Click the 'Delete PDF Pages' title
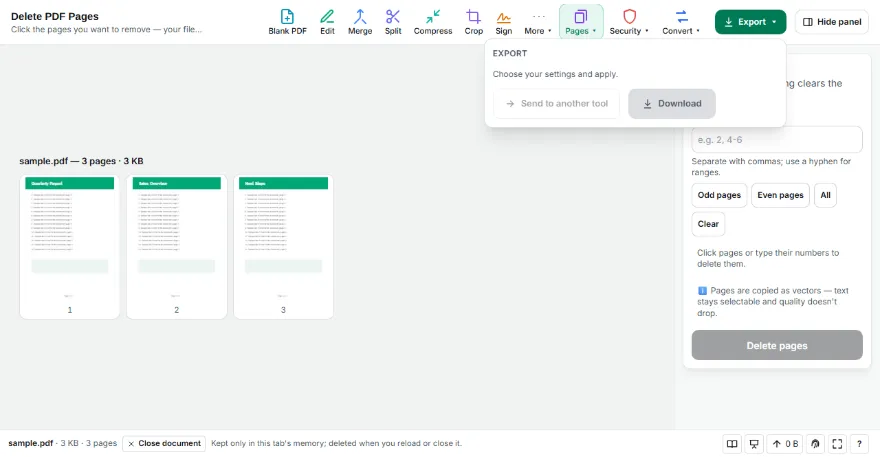Viewport: 880px width, 457px height. click(55, 16)
